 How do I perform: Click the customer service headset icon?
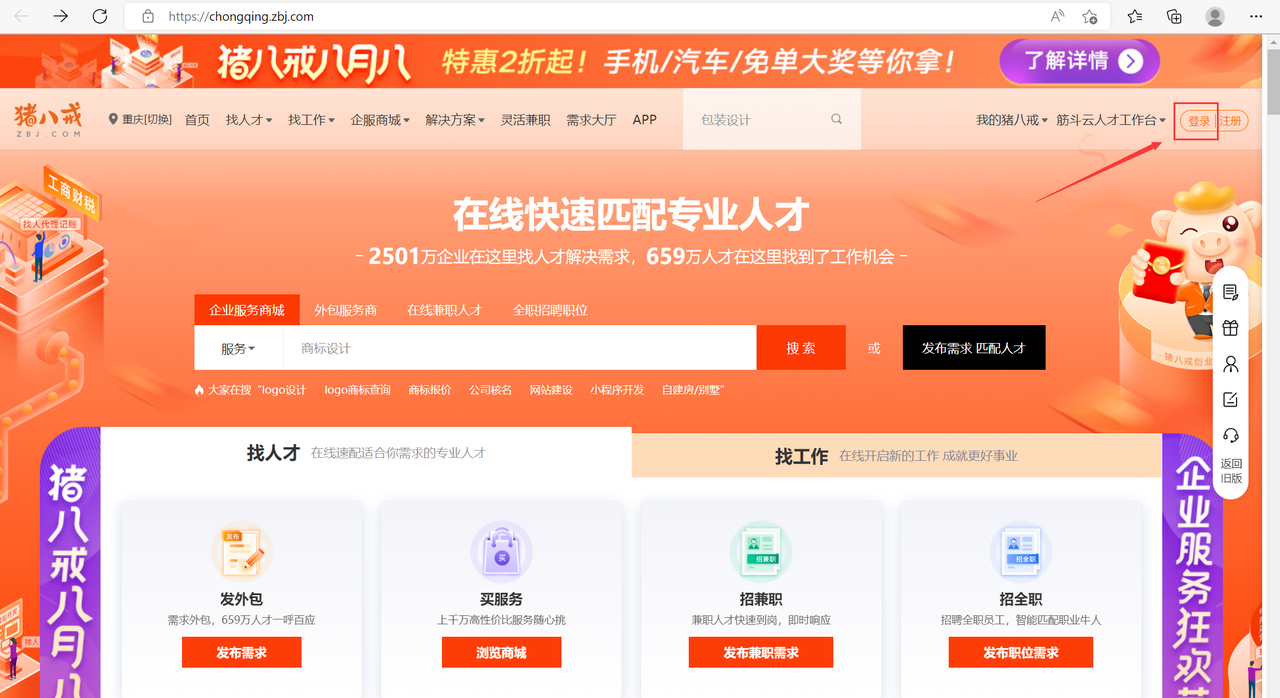tap(1231, 436)
